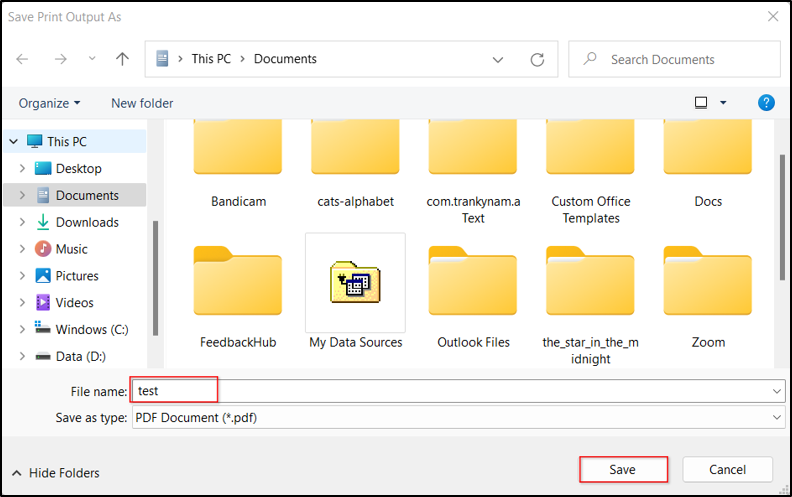
Task: Select the Docs folder
Action: (x=708, y=164)
